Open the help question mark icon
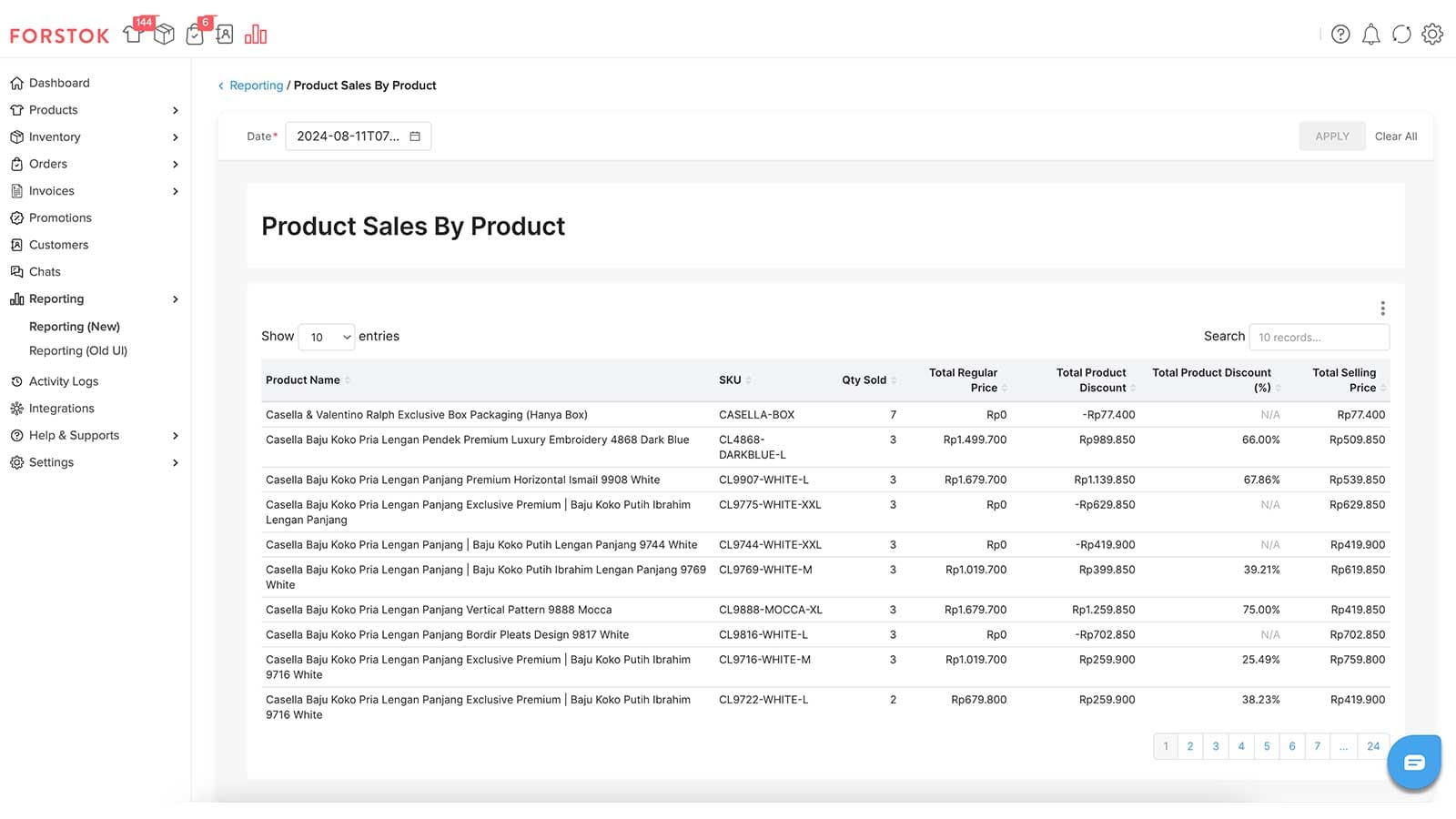 [1340, 35]
